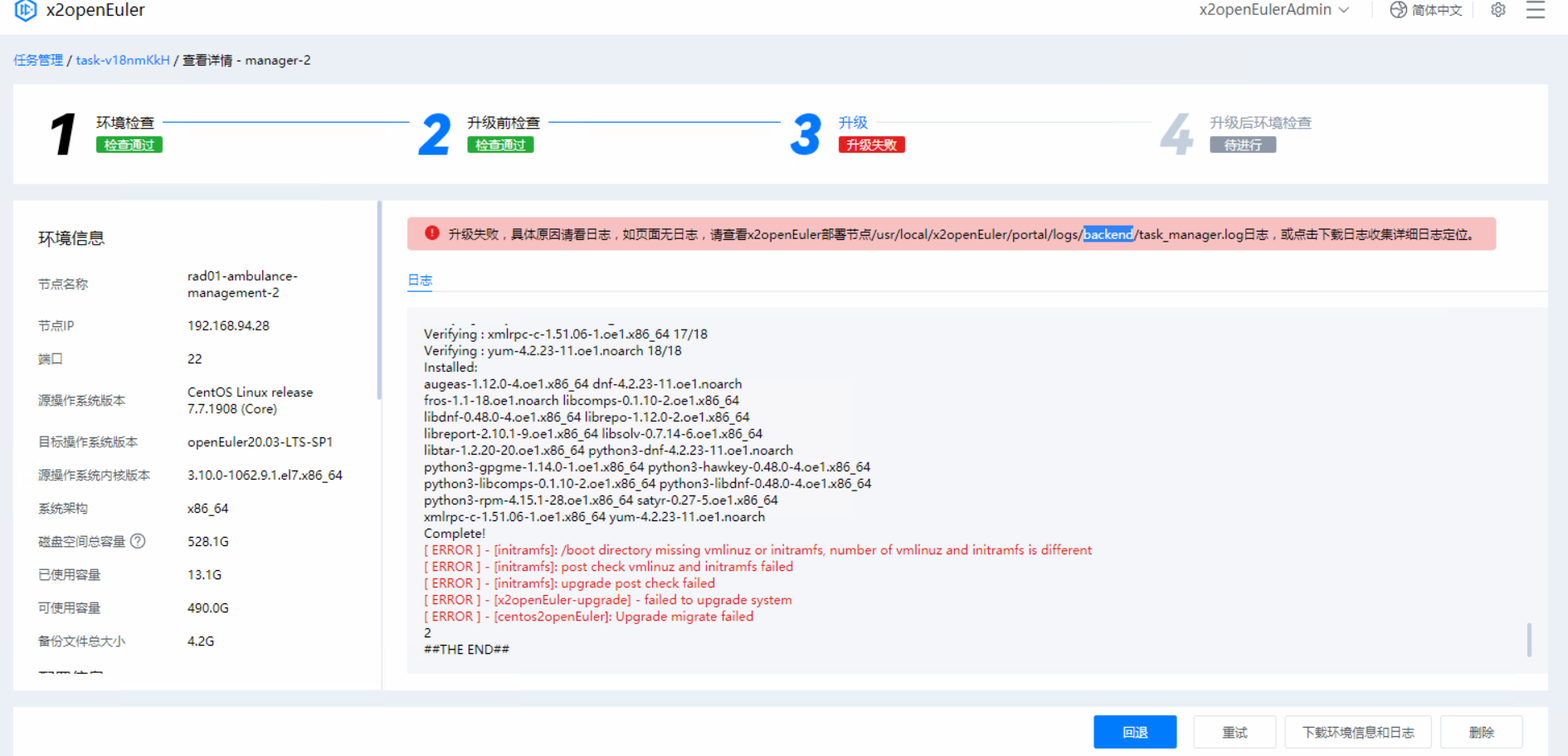Select step 2 升级前检查
Viewport: 1568px width, 756px height.
[x=503, y=123]
